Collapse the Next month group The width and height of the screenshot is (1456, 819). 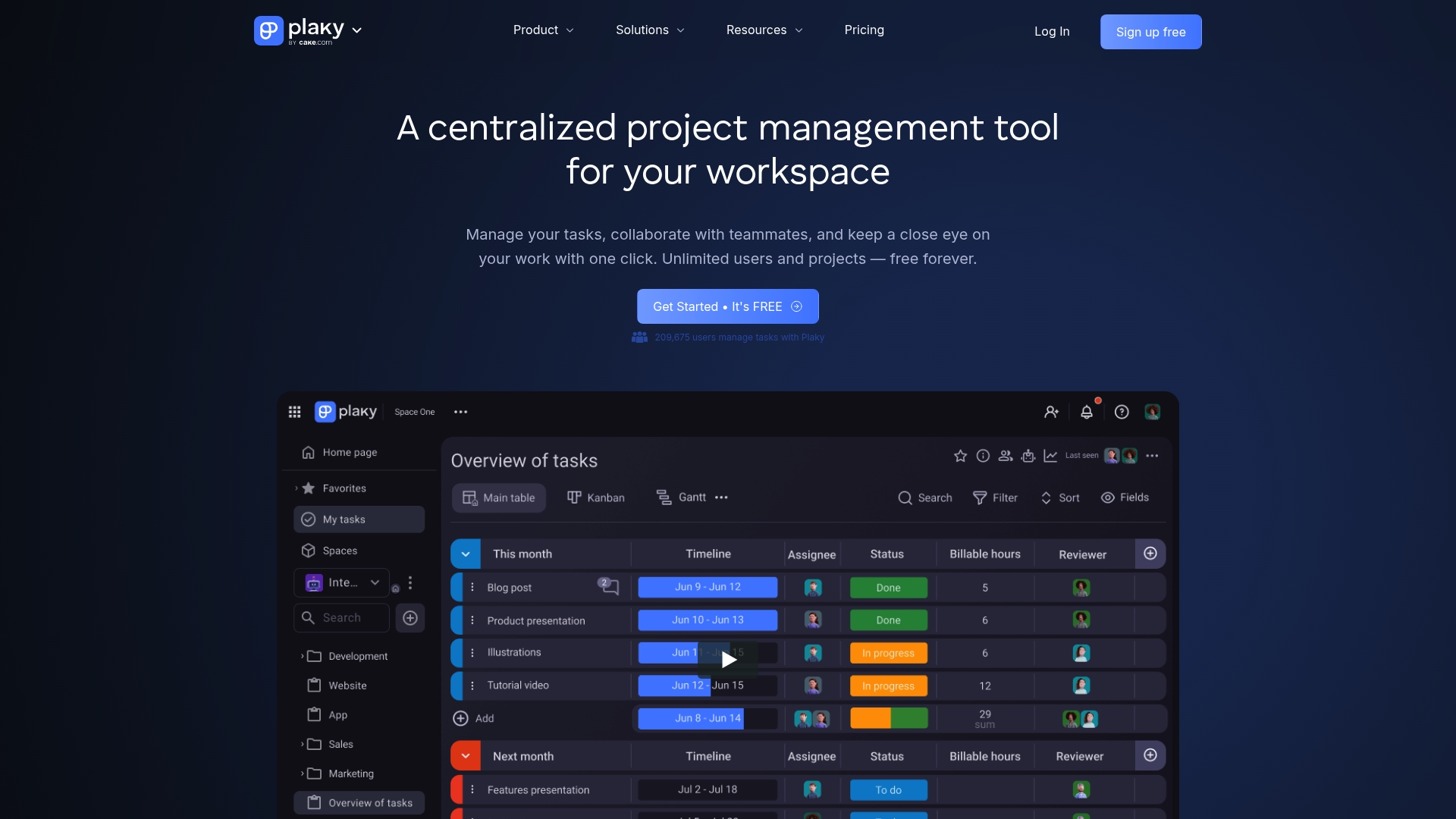point(466,756)
